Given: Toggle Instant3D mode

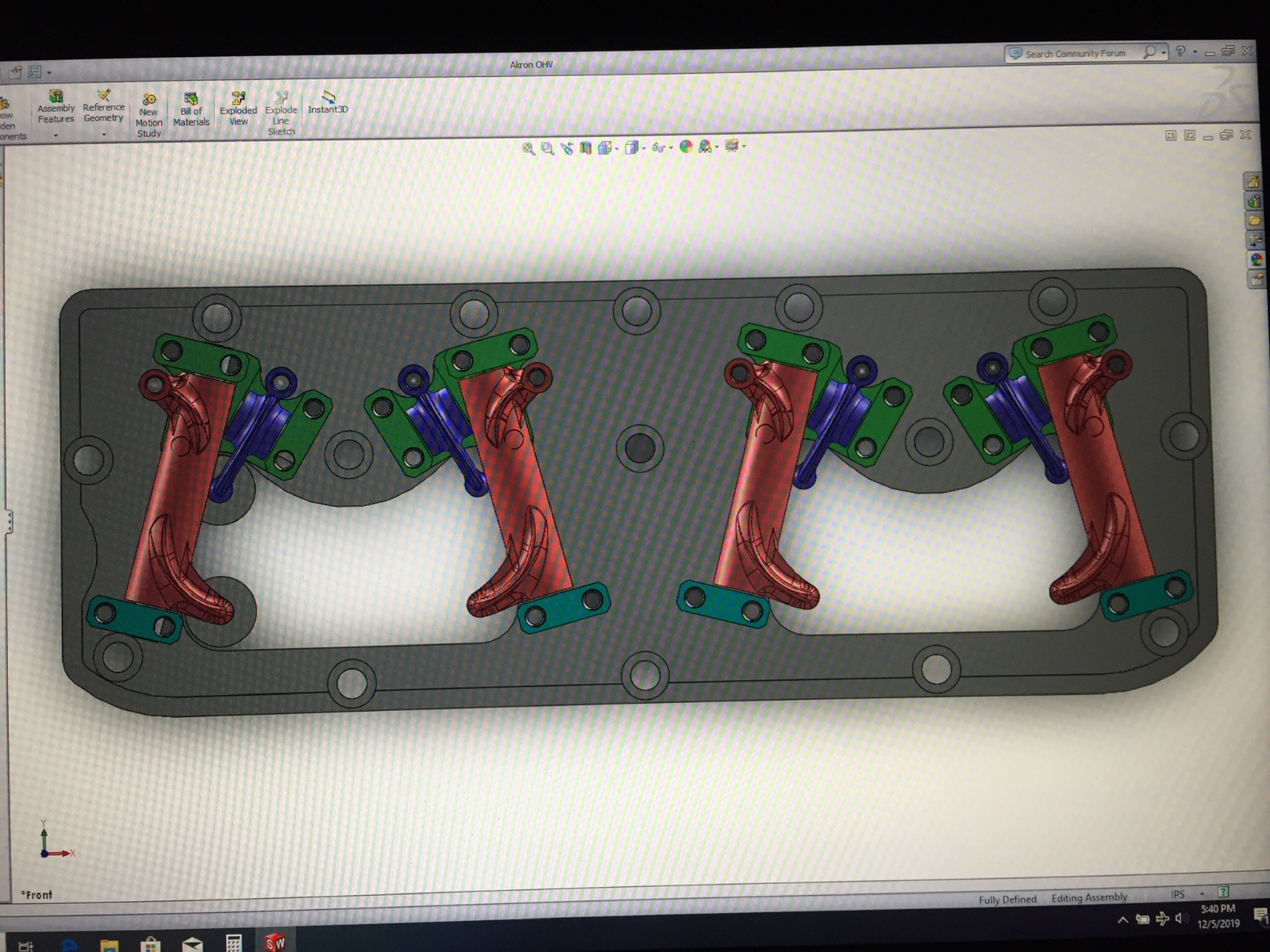Looking at the screenshot, I should 328,102.
